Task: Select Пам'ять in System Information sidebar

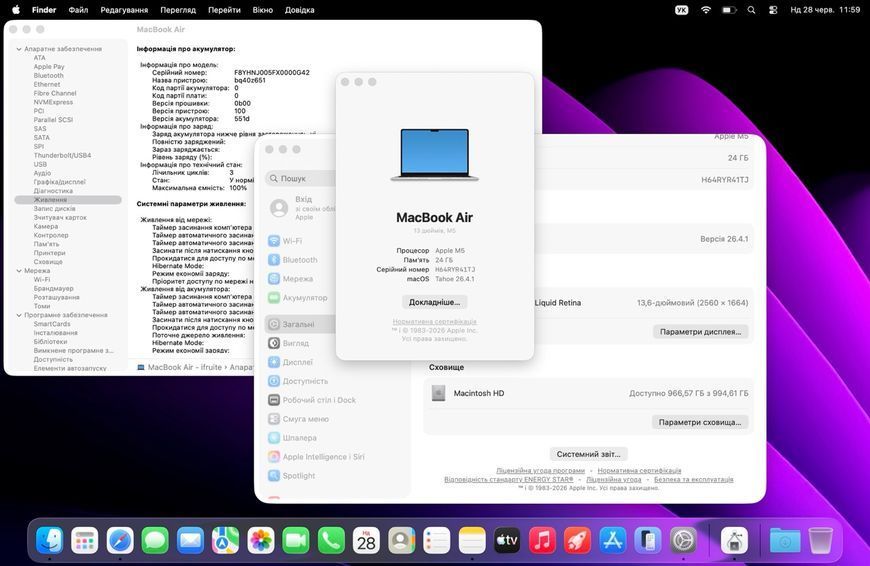Action: [46, 244]
